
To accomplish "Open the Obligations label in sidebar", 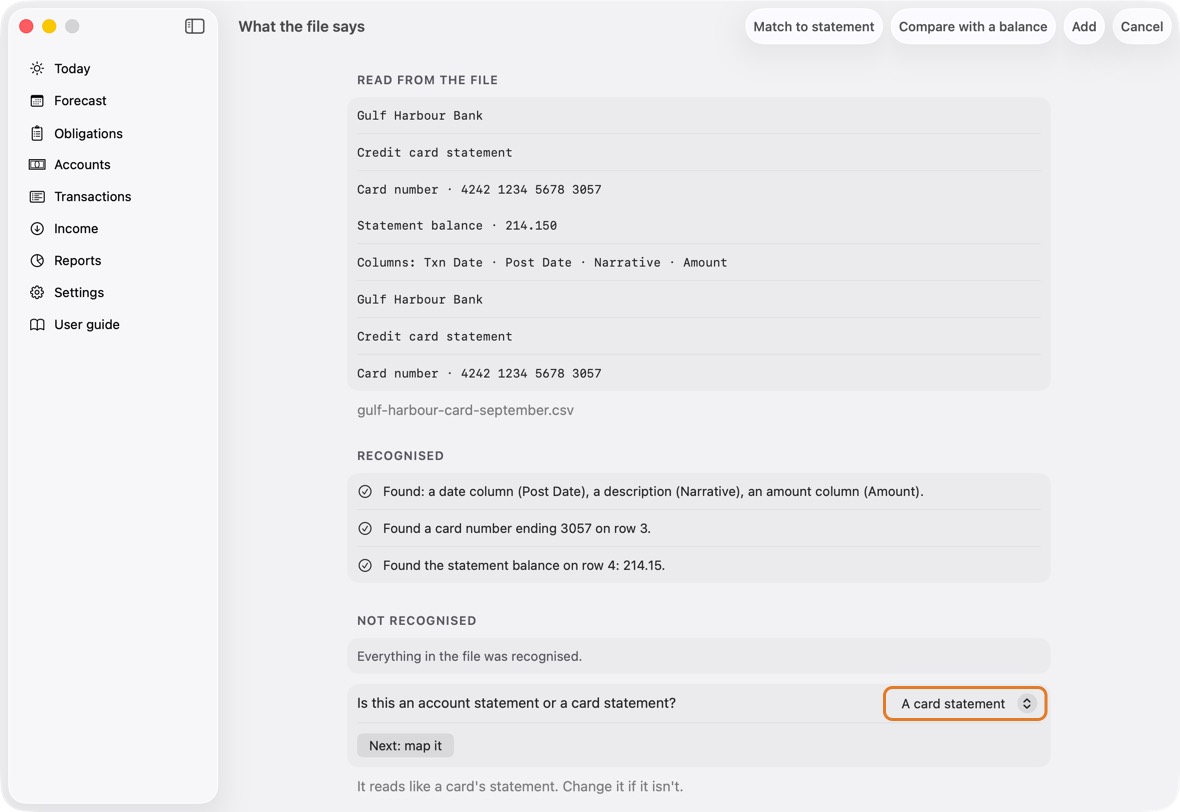I will click(x=88, y=133).
